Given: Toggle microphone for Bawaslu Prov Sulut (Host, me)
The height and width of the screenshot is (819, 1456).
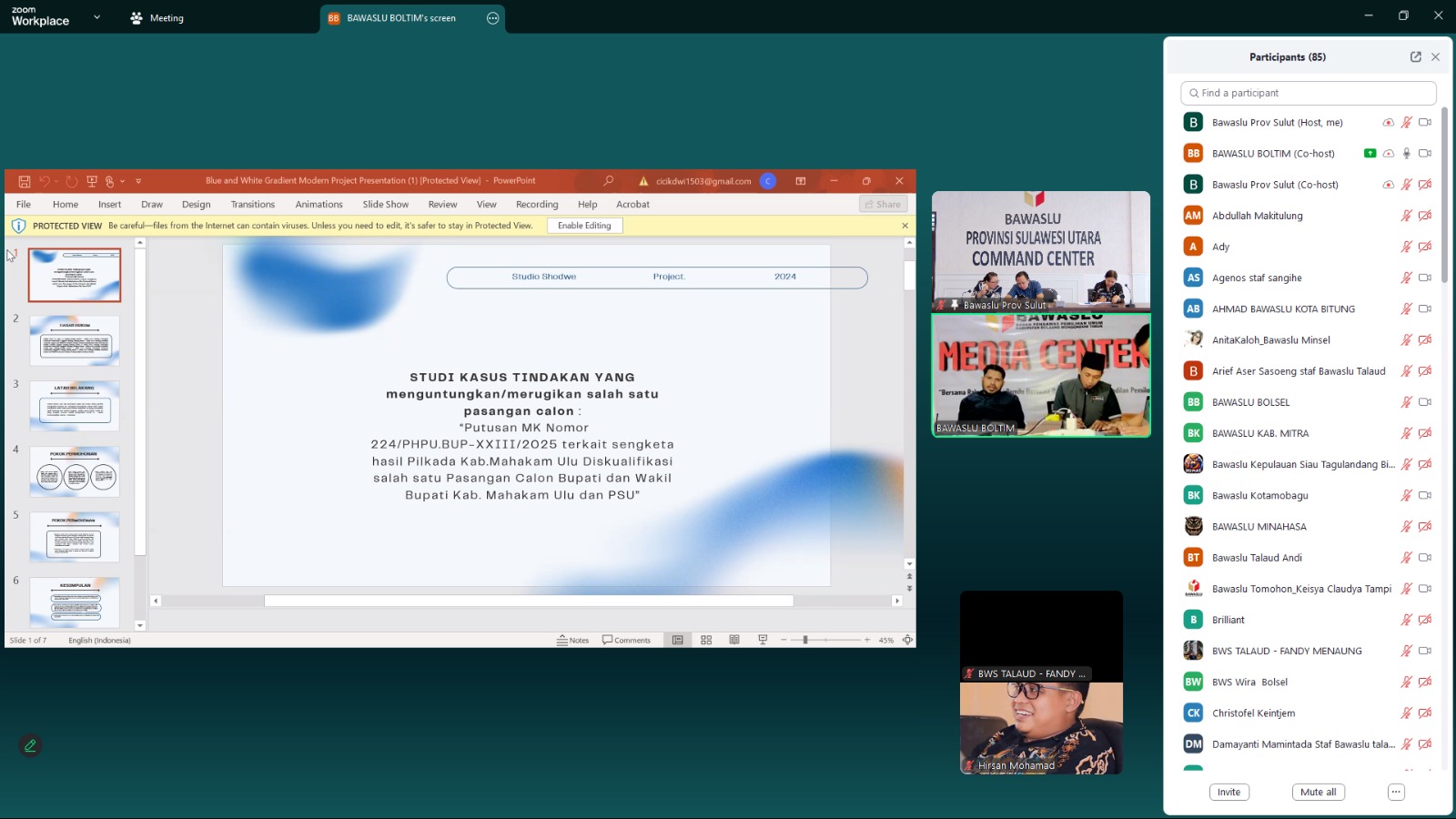Looking at the screenshot, I should 1406,122.
